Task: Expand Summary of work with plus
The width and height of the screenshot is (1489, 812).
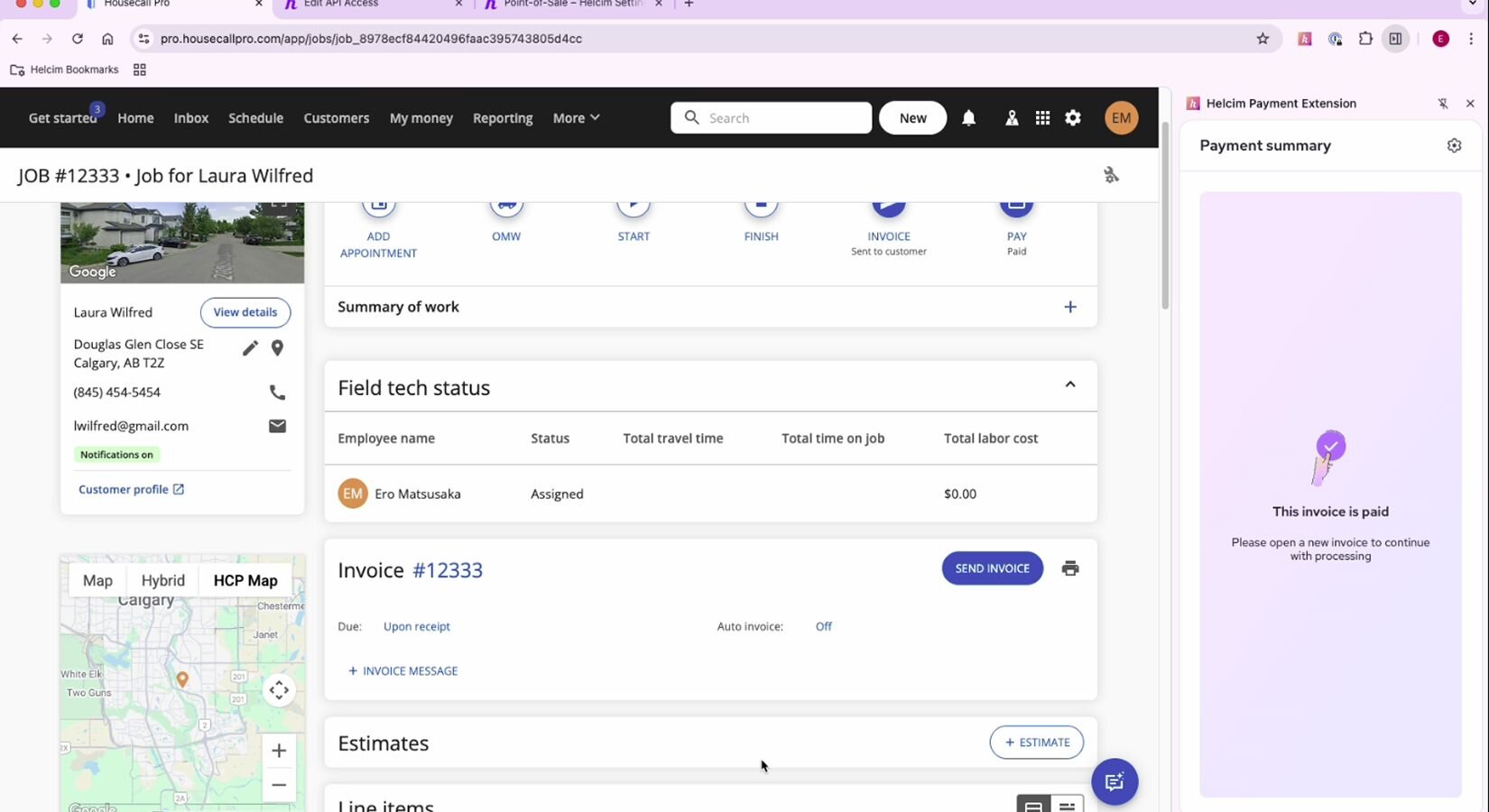Action: 1070,307
